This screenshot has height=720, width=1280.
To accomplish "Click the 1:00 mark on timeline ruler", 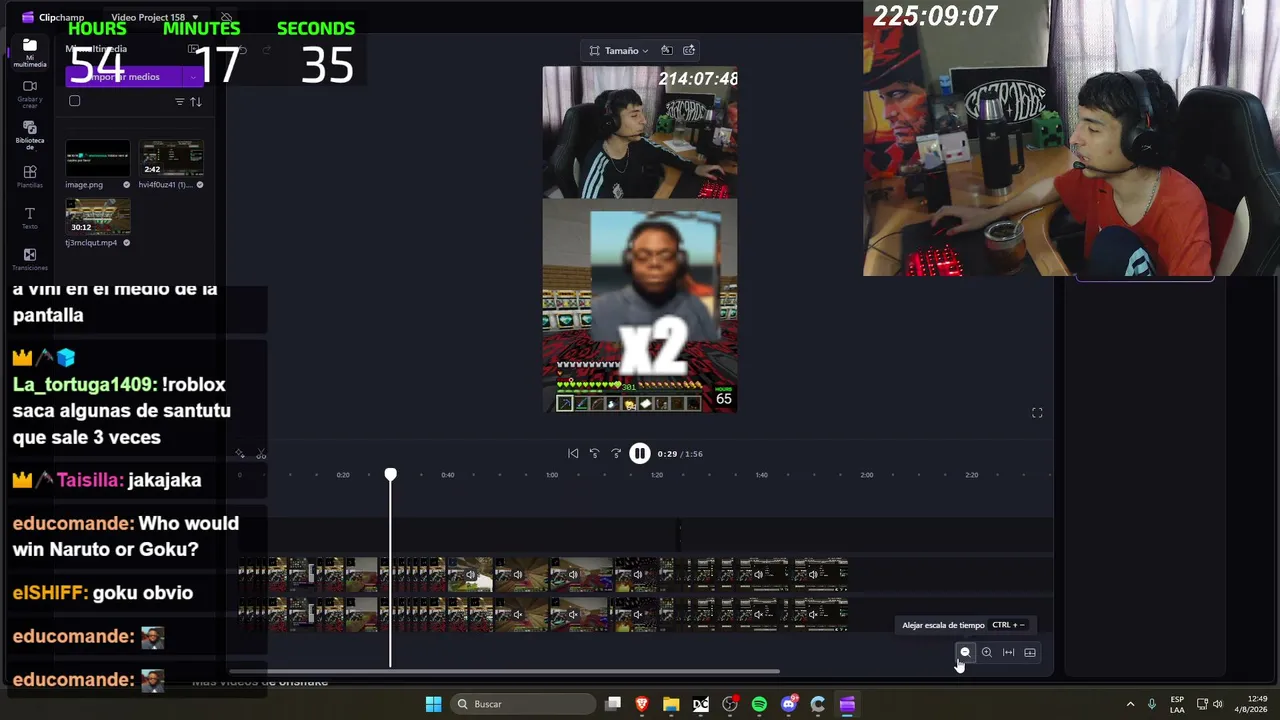I will tap(552, 475).
